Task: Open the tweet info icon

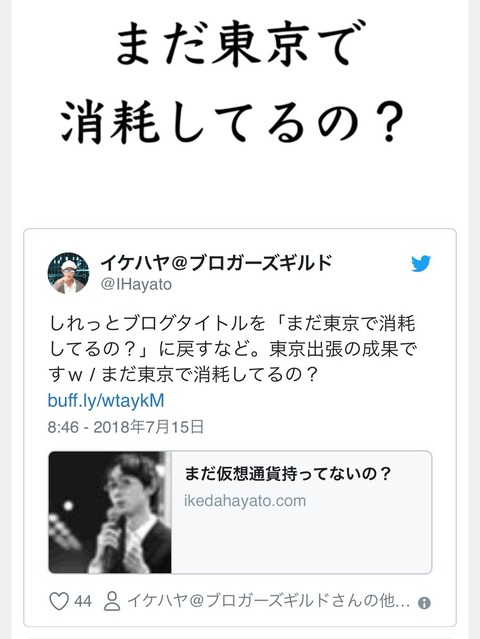Action: click(424, 603)
